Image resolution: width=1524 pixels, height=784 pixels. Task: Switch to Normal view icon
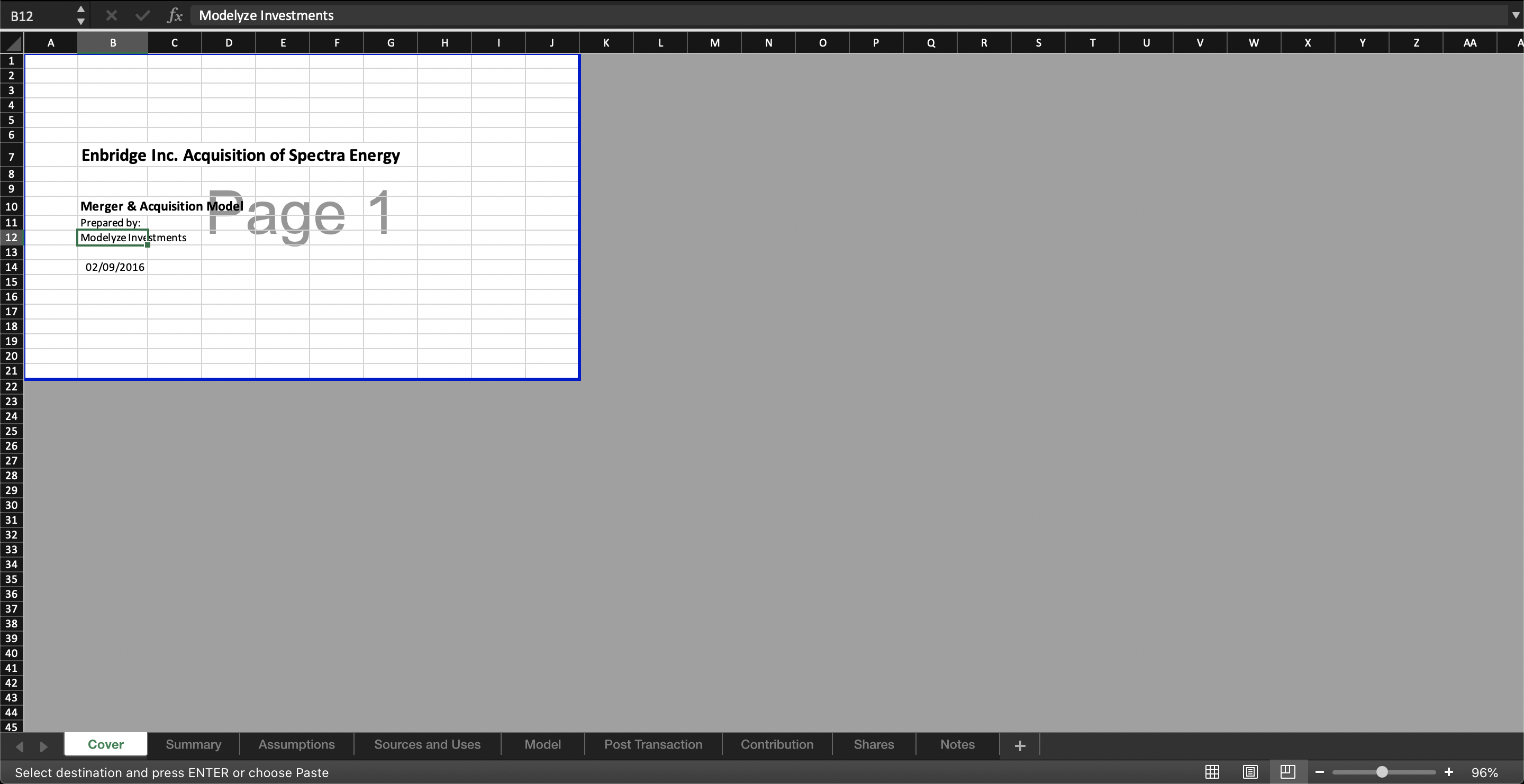pyautogui.click(x=1212, y=772)
